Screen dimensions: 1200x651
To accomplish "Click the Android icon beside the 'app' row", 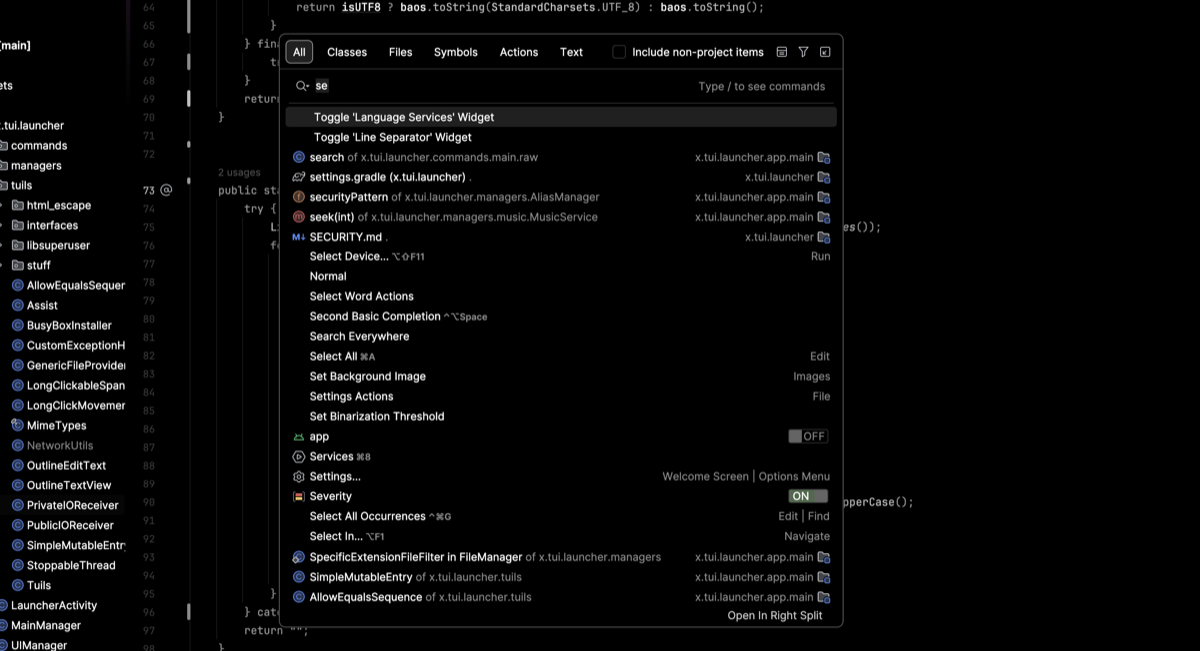I will (298, 437).
